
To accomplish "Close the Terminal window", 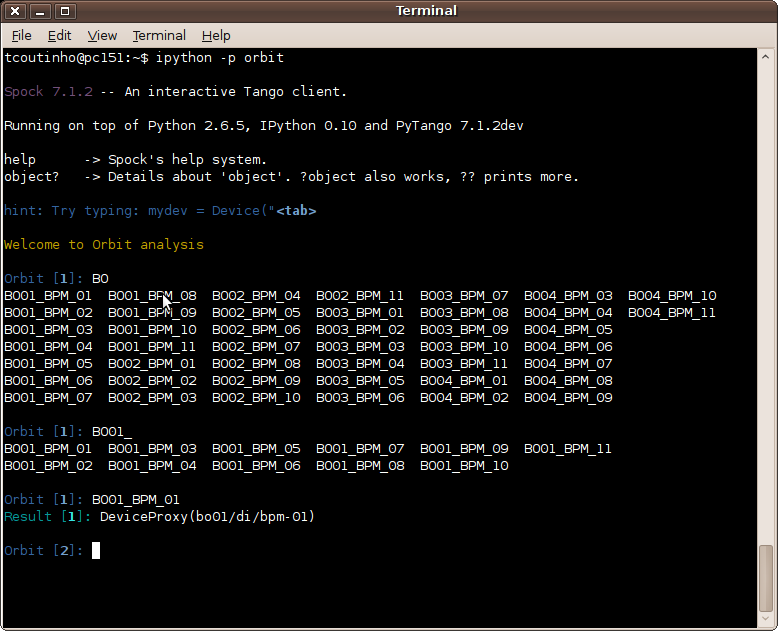I will point(16,11).
